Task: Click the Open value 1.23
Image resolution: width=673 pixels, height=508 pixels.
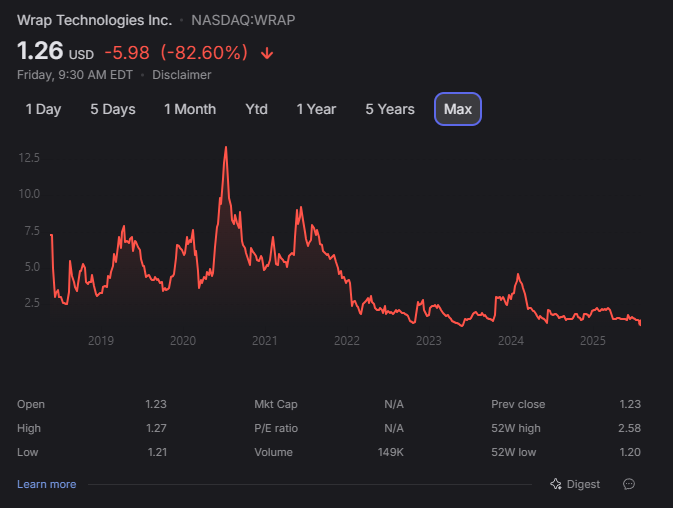Action: tap(156, 404)
